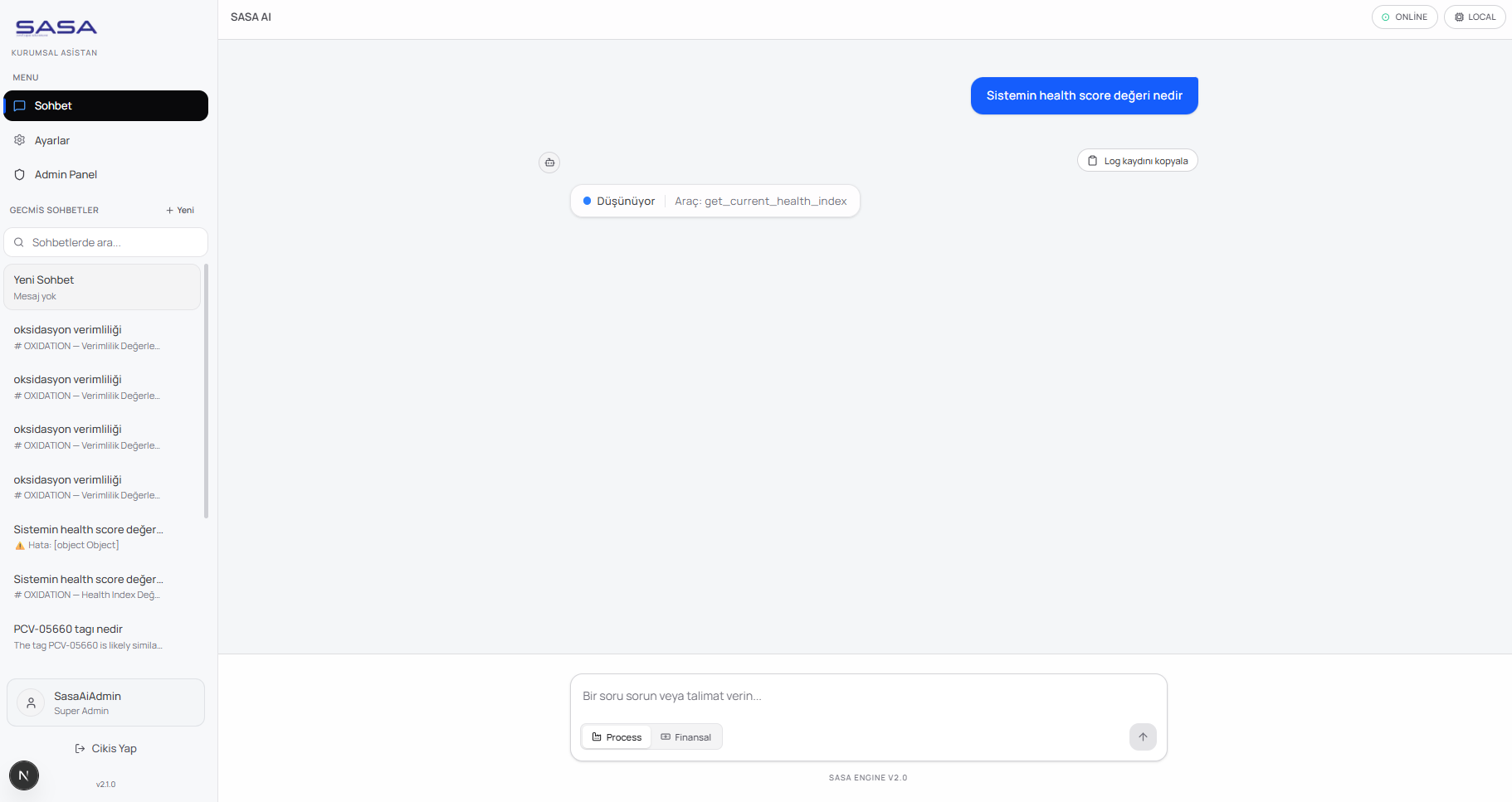Image resolution: width=1512 pixels, height=802 pixels.
Task: Open the SasaAiAdmin user profile card
Action: 106,702
